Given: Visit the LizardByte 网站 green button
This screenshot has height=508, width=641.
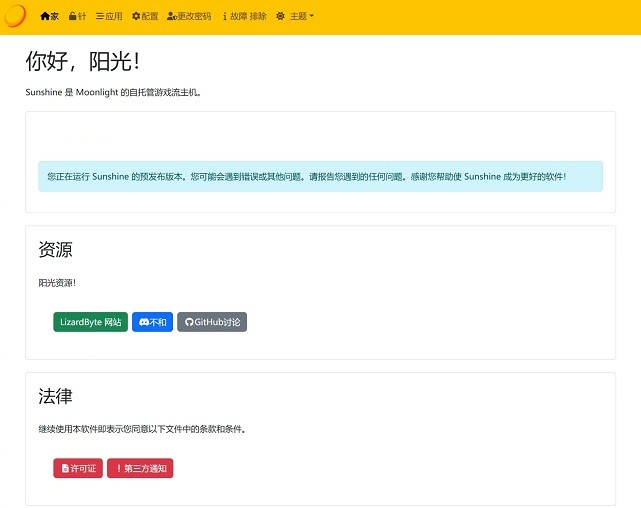Looking at the screenshot, I should (x=90, y=322).
